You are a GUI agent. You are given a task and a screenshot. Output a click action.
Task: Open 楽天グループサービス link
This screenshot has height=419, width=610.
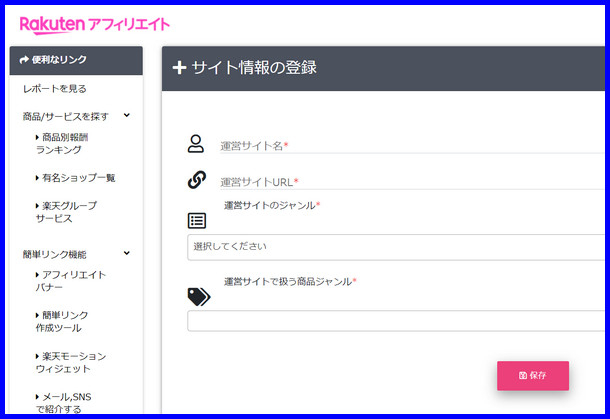[66, 212]
